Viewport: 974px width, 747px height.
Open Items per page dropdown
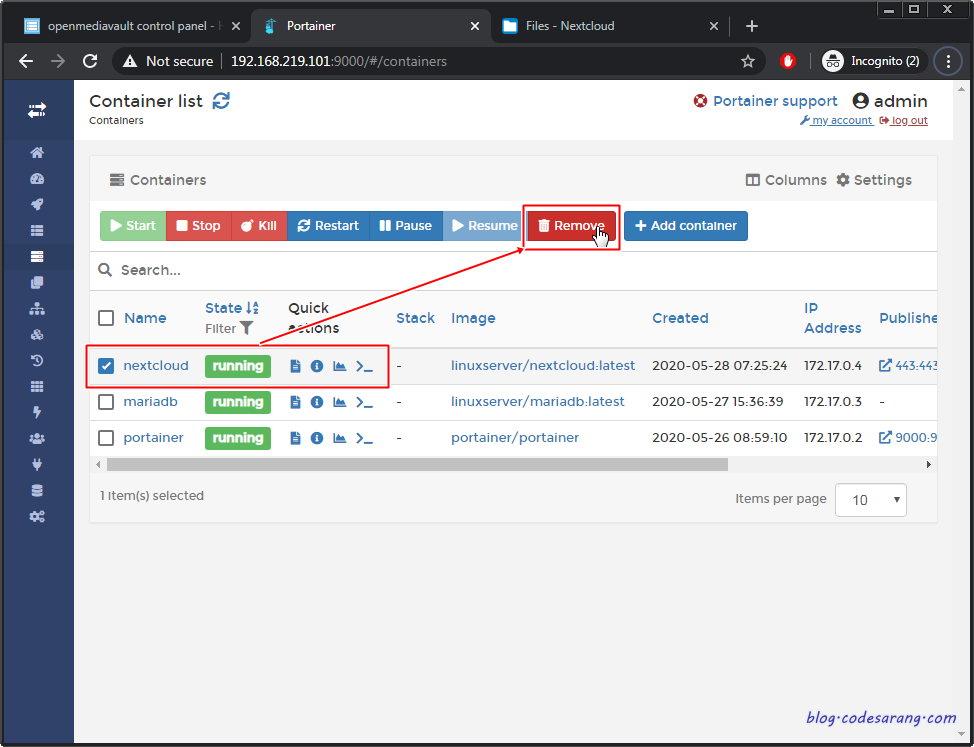(x=871, y=500)
